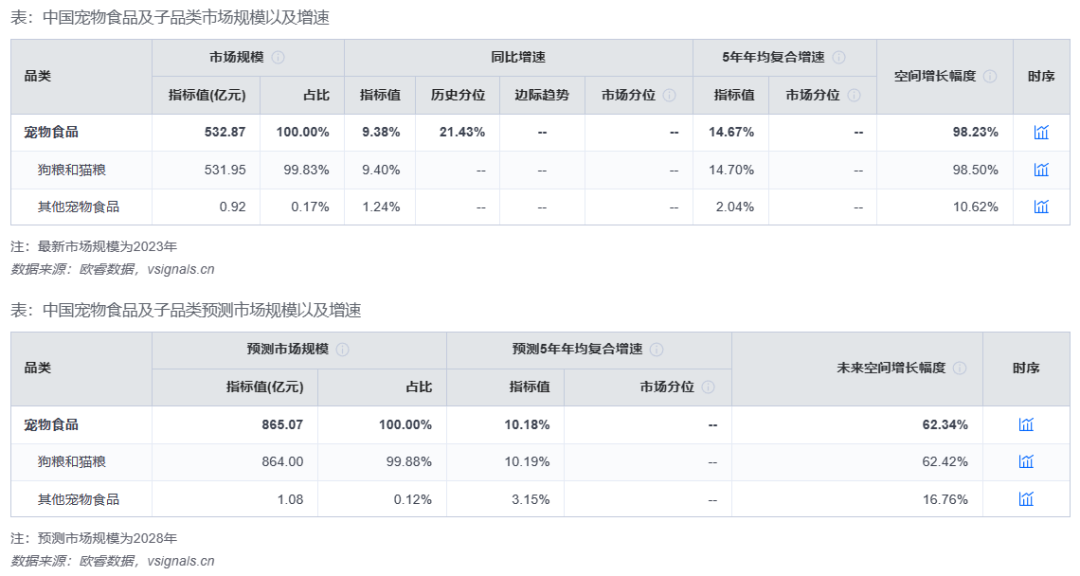Click the 品类 header in the first table

point(38,76)
